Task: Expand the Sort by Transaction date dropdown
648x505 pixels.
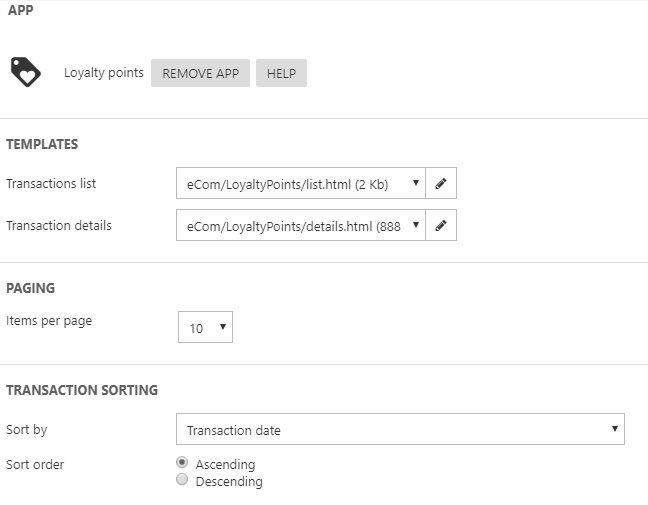Action: point(400,430)
